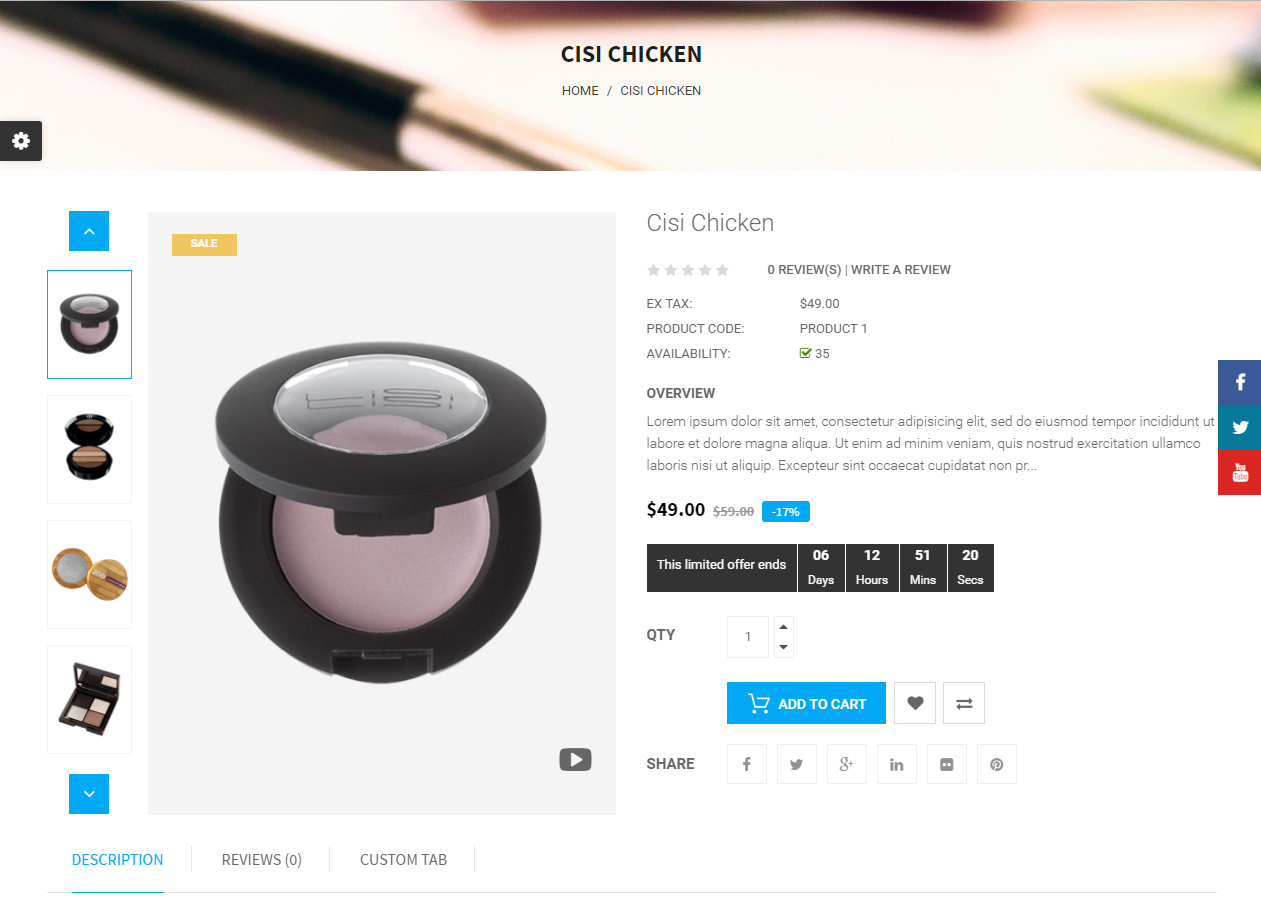Share product on Facebook
1261x915 pixels.
click(747, 764)
